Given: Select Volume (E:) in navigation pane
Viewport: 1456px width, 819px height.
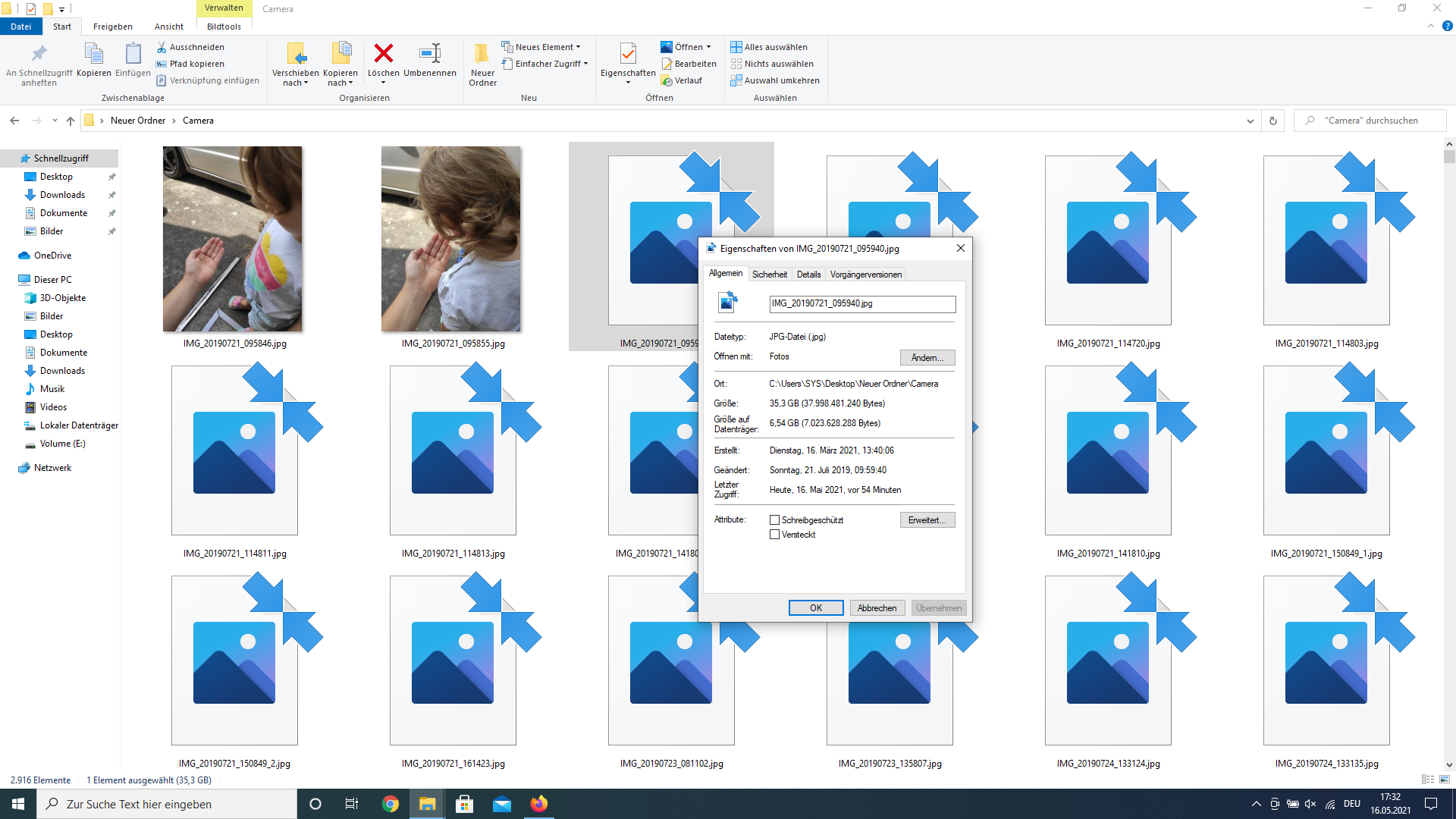Looking at the screenshot, I should [x=62, y=444].
